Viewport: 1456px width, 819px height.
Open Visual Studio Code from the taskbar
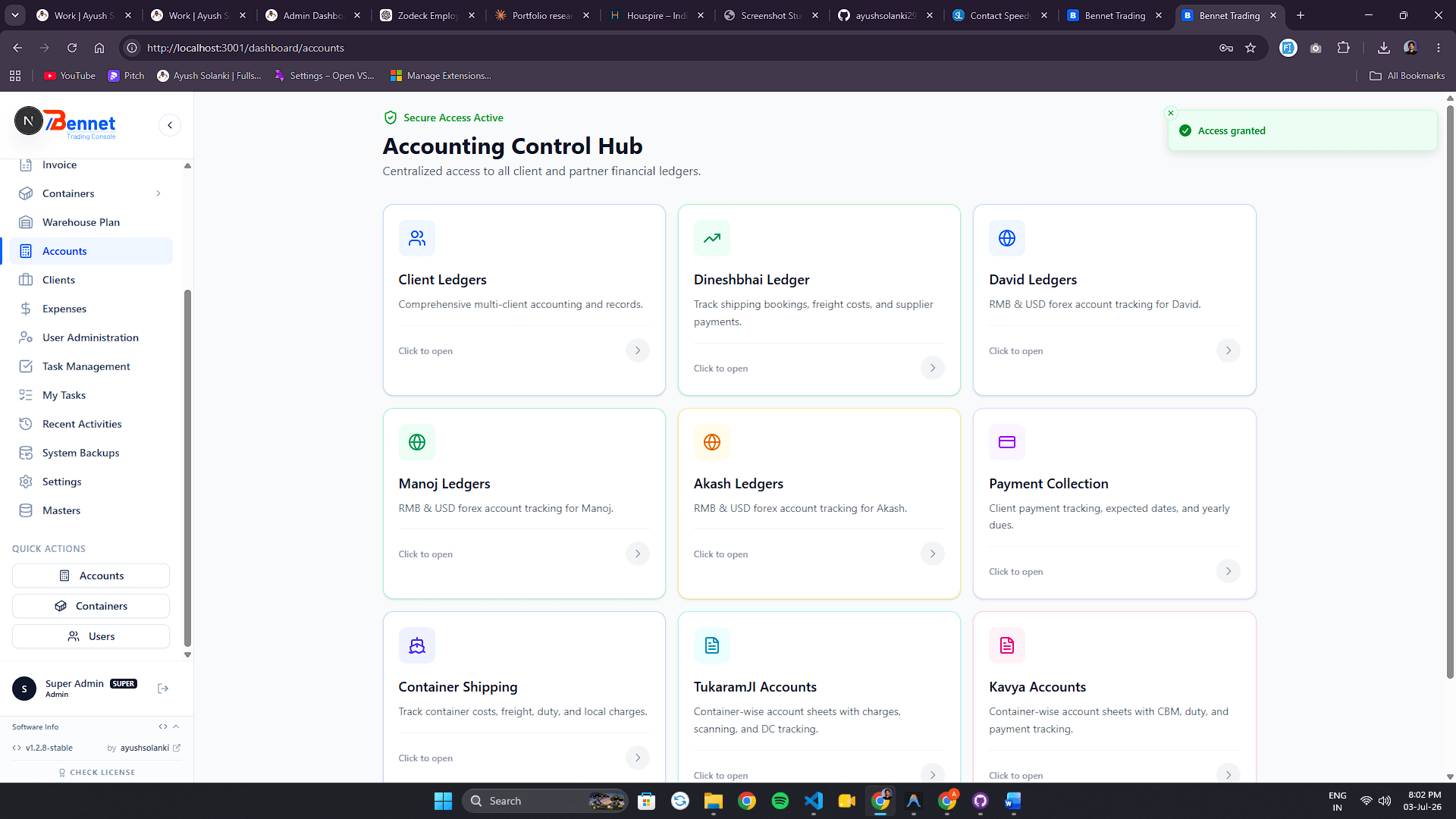click(813, 801)
